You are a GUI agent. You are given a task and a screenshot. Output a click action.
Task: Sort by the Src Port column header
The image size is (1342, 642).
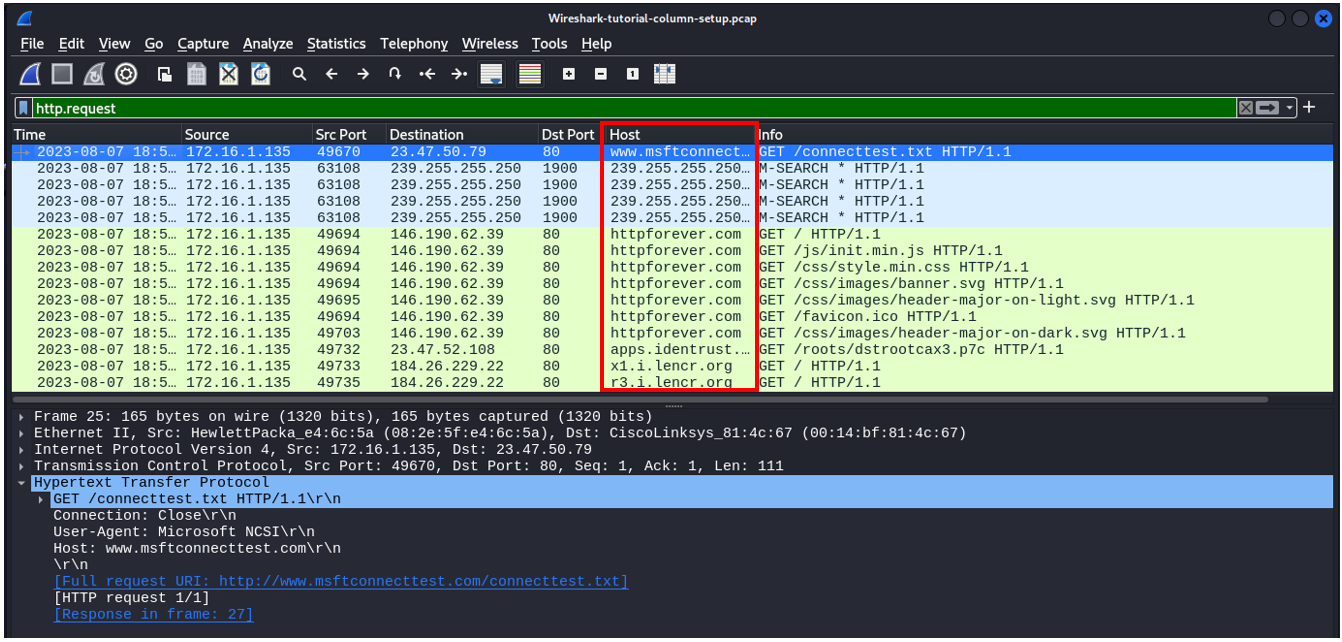pyautogui.click(x=349, y=134)
